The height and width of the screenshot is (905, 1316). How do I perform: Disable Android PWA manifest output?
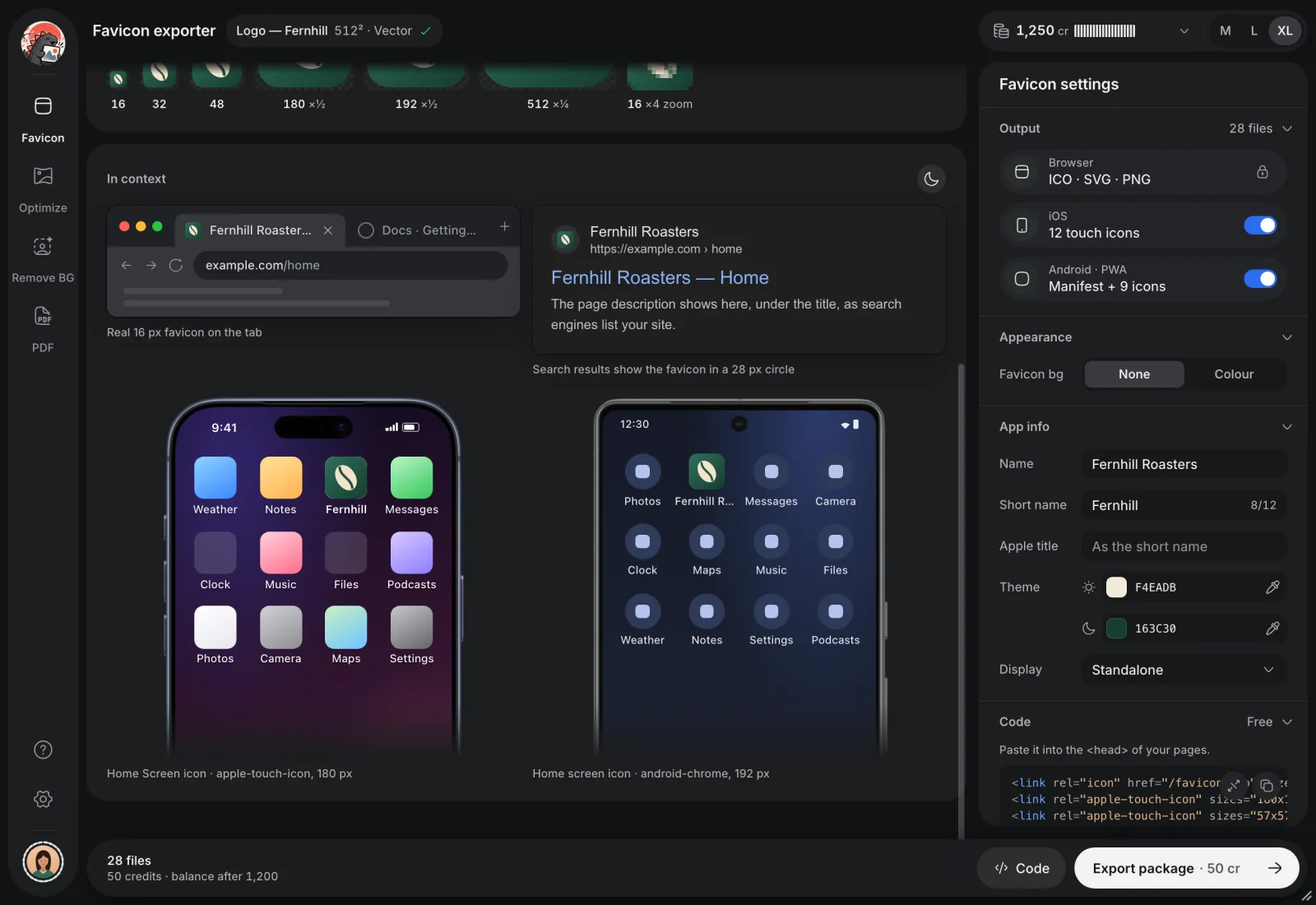pos(1260,279)
